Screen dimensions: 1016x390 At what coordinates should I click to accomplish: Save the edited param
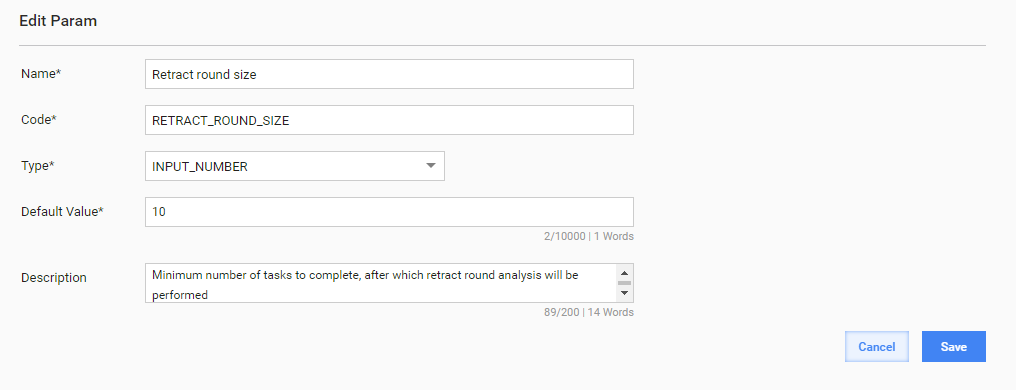point(954,347)
